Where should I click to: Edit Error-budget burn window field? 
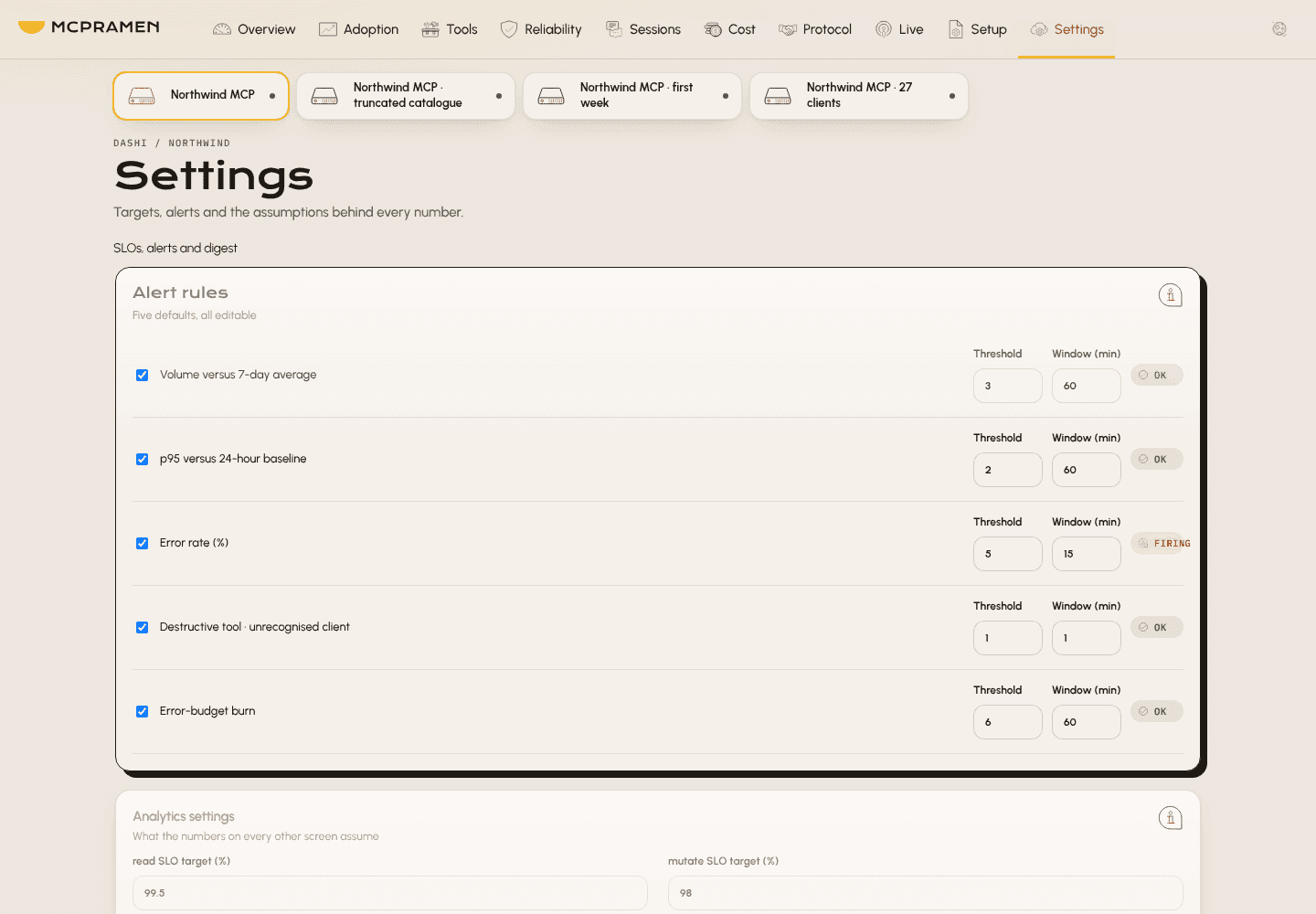[x=1087, y=722]
